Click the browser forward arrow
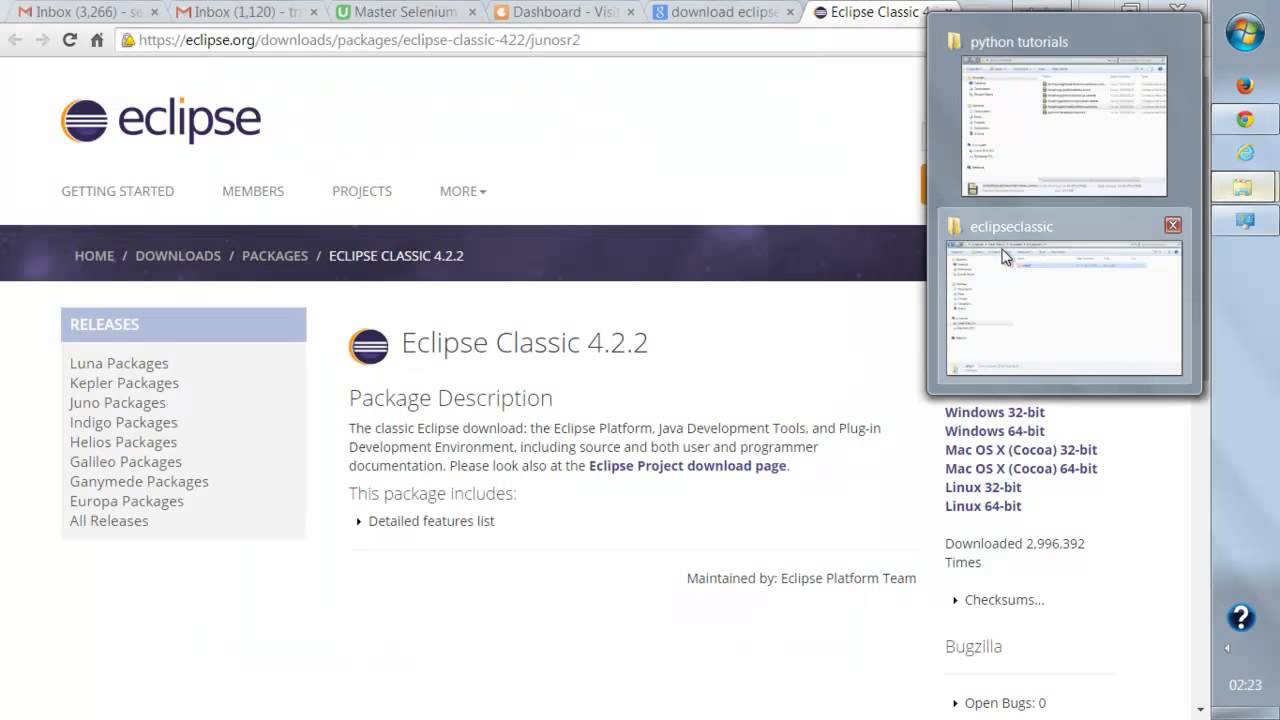 pos(42,40)
